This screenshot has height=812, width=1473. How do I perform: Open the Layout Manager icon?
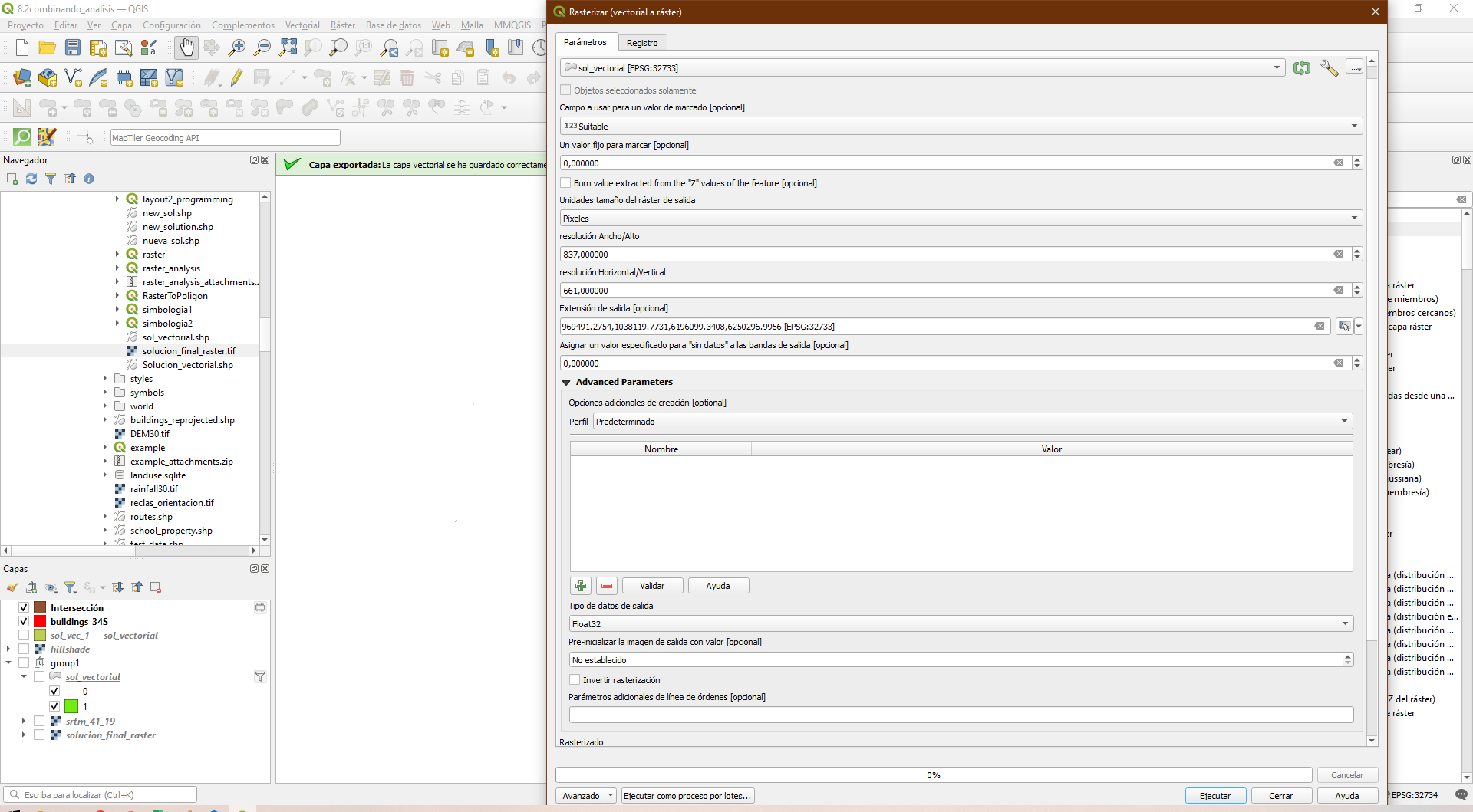124,48
